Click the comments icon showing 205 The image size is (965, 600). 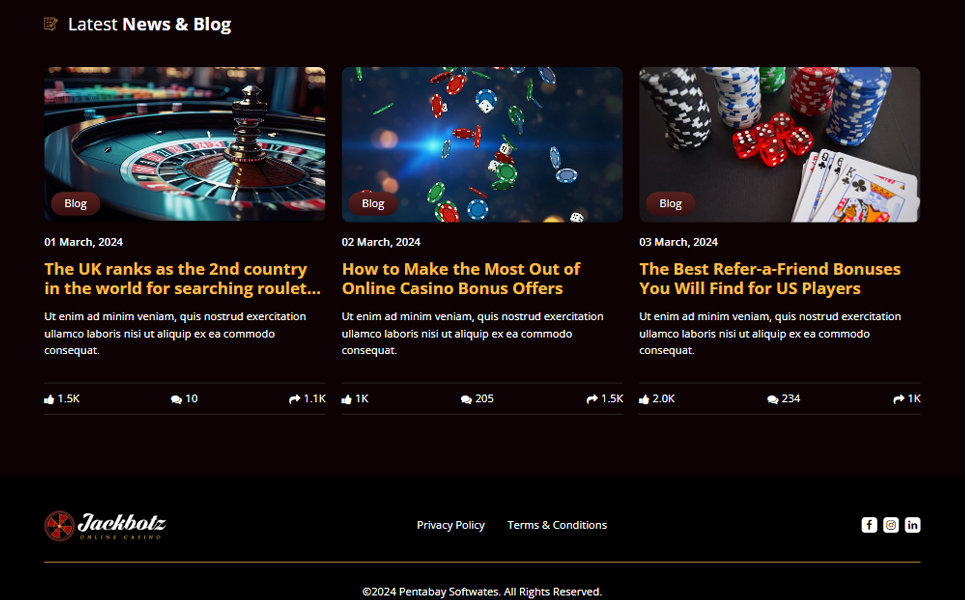[466, 399]
